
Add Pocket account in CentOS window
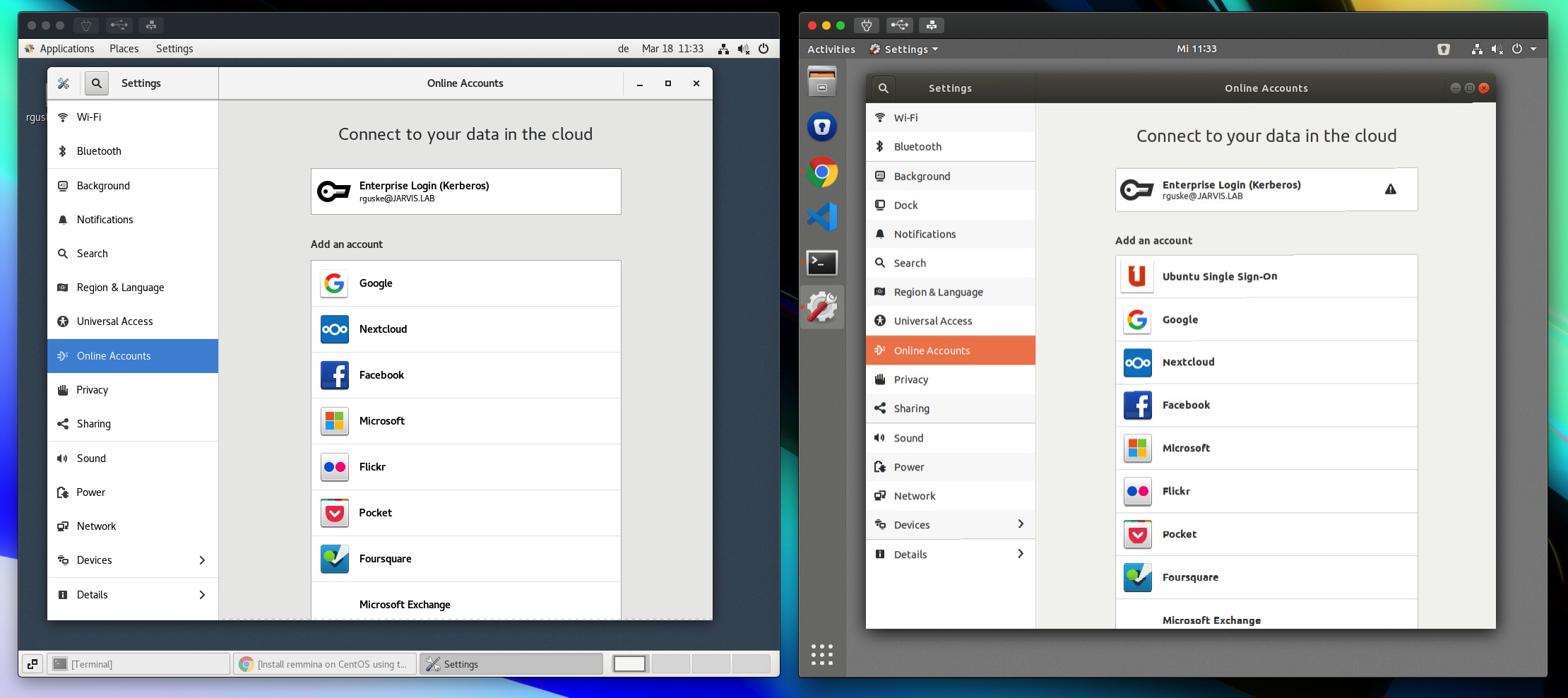[x=466, y=513]
